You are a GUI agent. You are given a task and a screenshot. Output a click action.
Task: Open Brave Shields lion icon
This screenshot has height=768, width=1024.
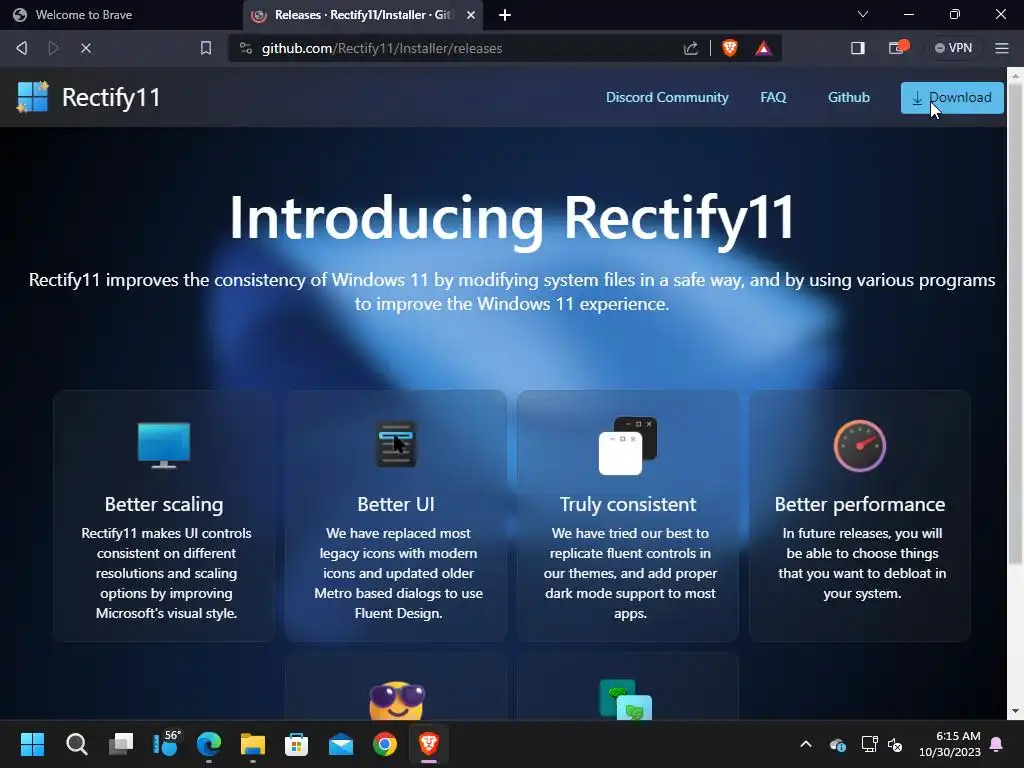[729, 48]
